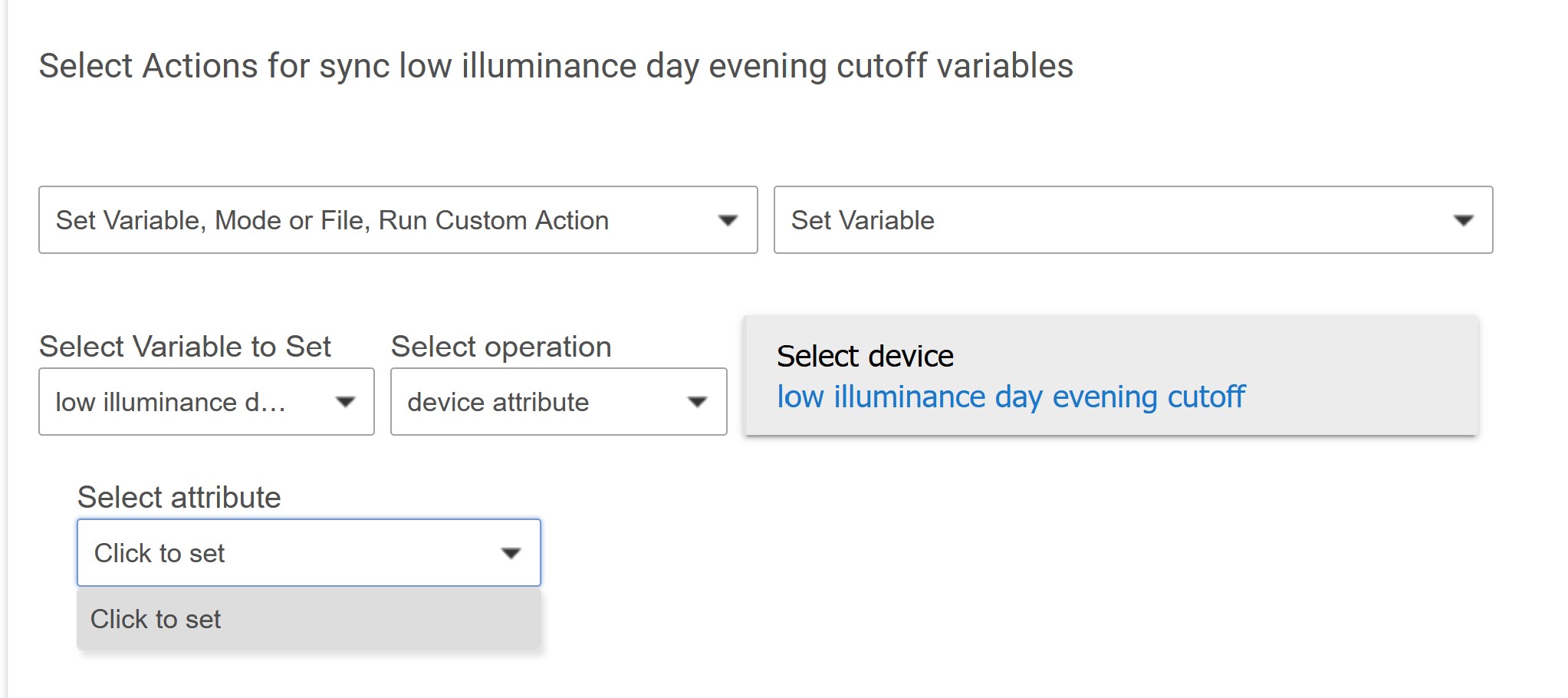Click the caret icon next to 'device attribute'
Image resolution: width=1568 pixels, height=698 pixels.
pos(697,402)
